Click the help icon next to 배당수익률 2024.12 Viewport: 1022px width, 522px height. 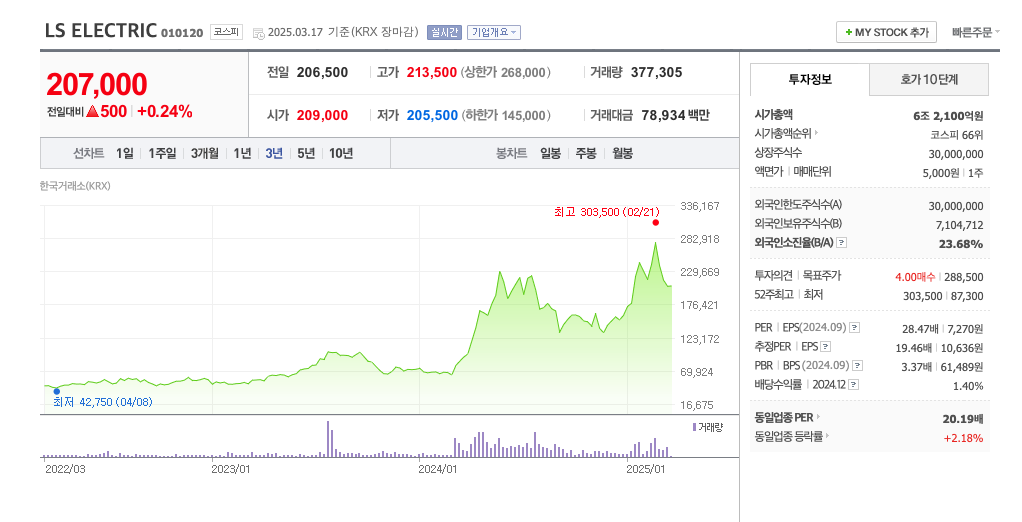(854, 384)
